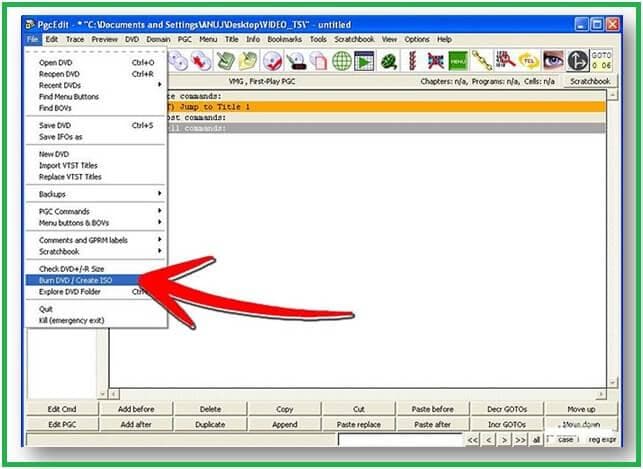The height and width of the screenshot is (469, 643).
Task: Click the green MENU toolbar icon
Action: coord(458,61)
